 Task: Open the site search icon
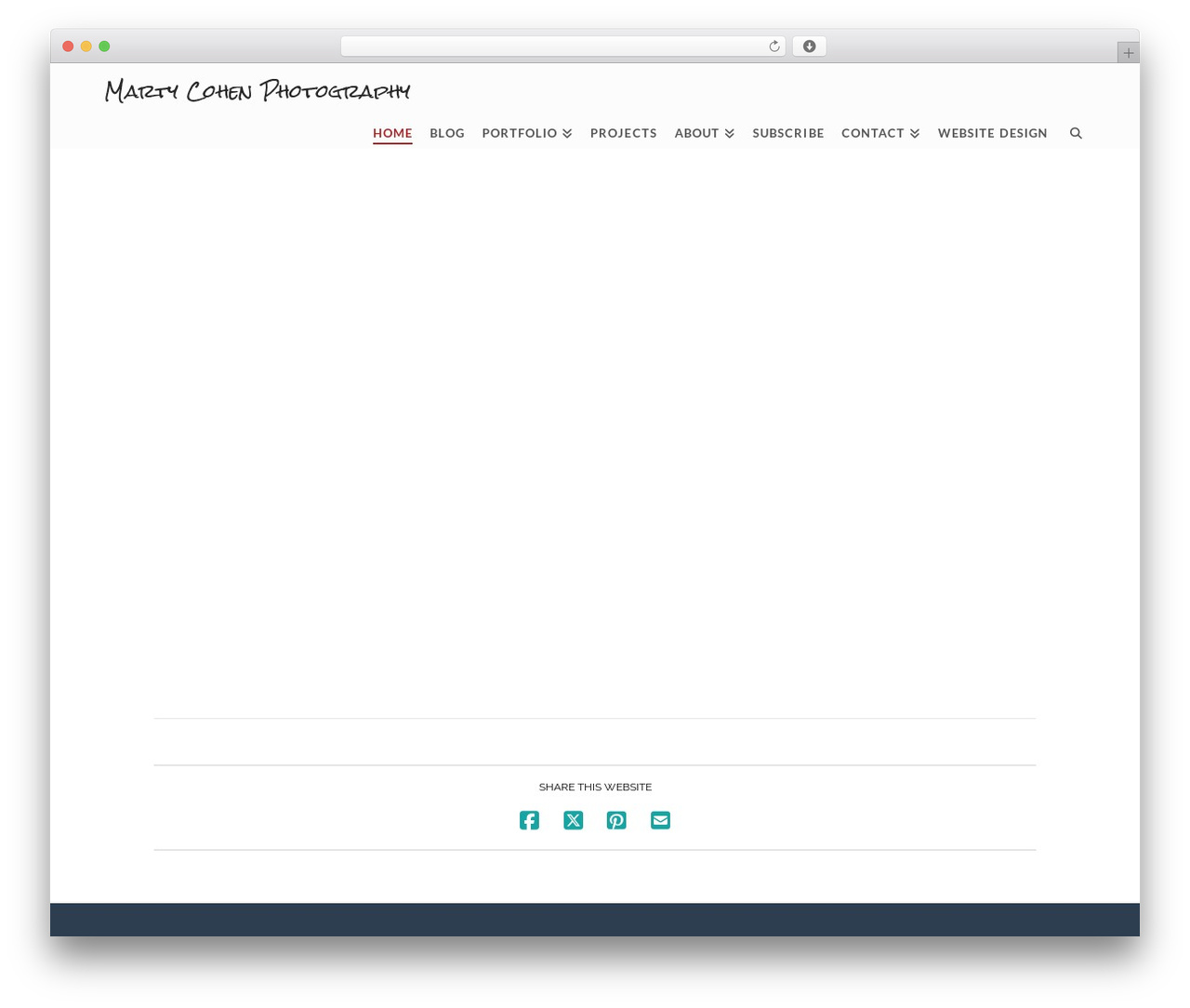click(x=1076, y=133)
